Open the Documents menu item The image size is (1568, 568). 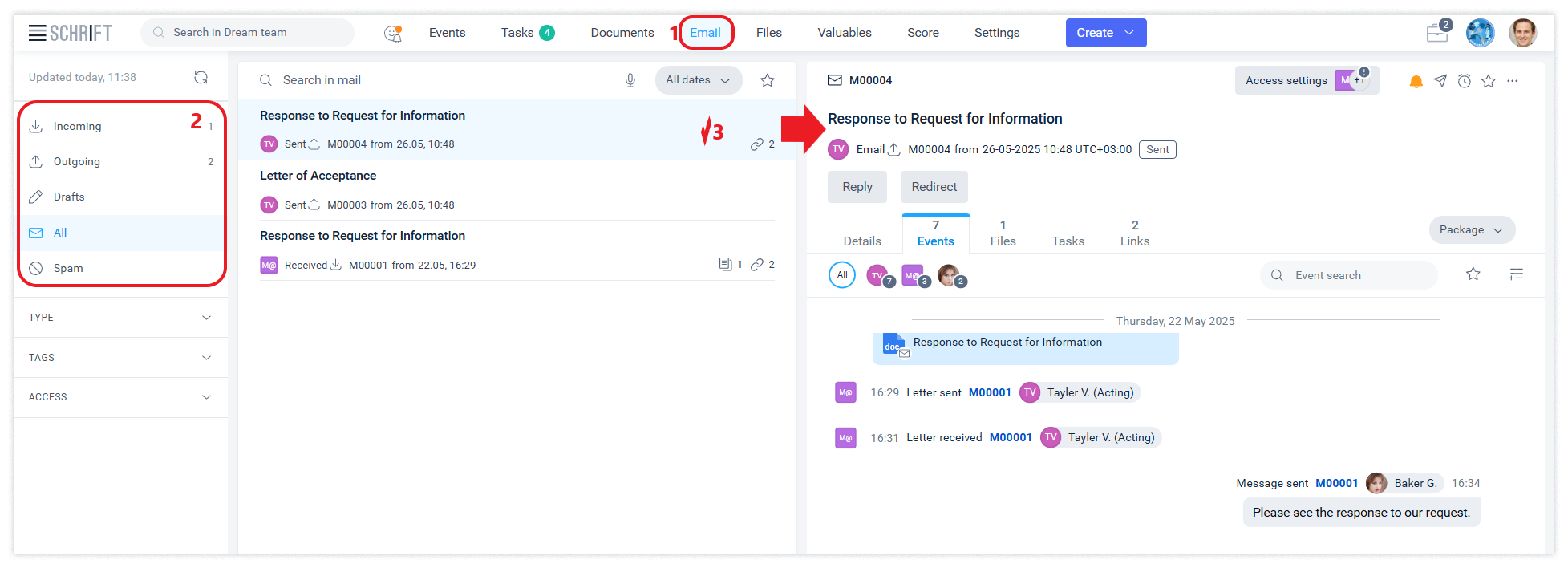[x=622, y=33]
